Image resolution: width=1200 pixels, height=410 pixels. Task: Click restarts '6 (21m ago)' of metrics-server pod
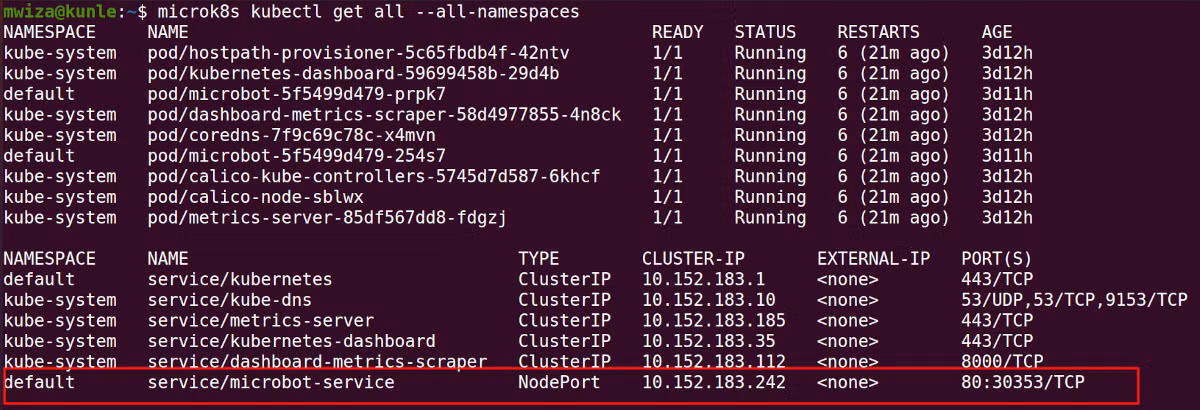(893, 218)
